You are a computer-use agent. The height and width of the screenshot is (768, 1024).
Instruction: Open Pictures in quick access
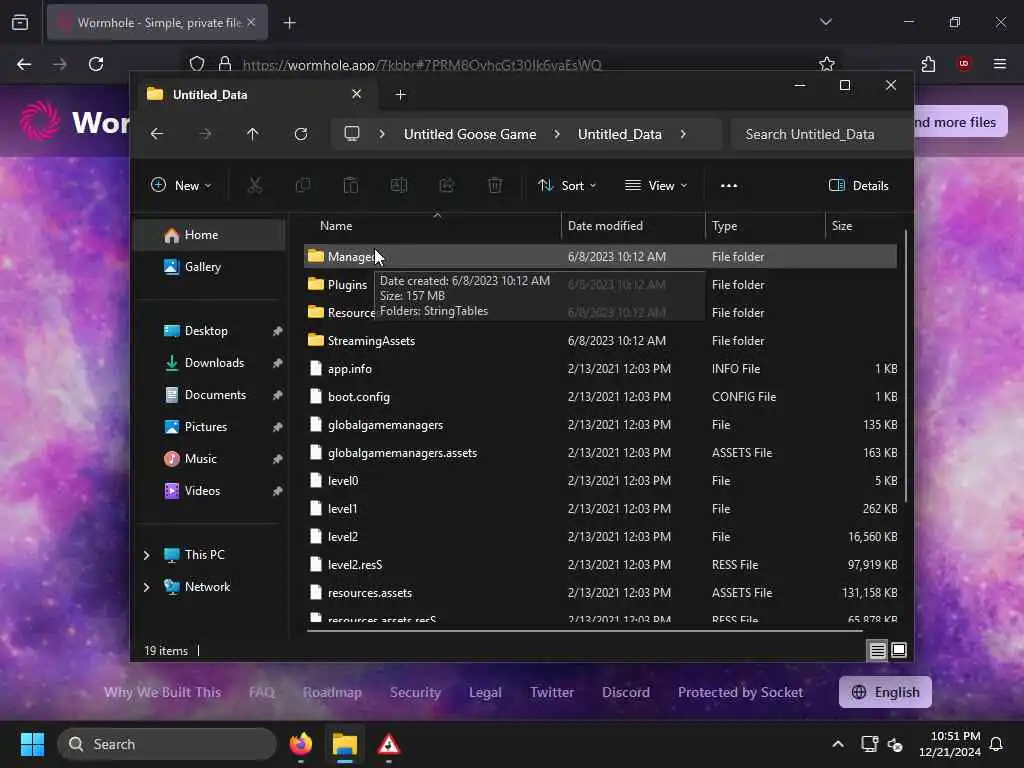pos(210,426)
